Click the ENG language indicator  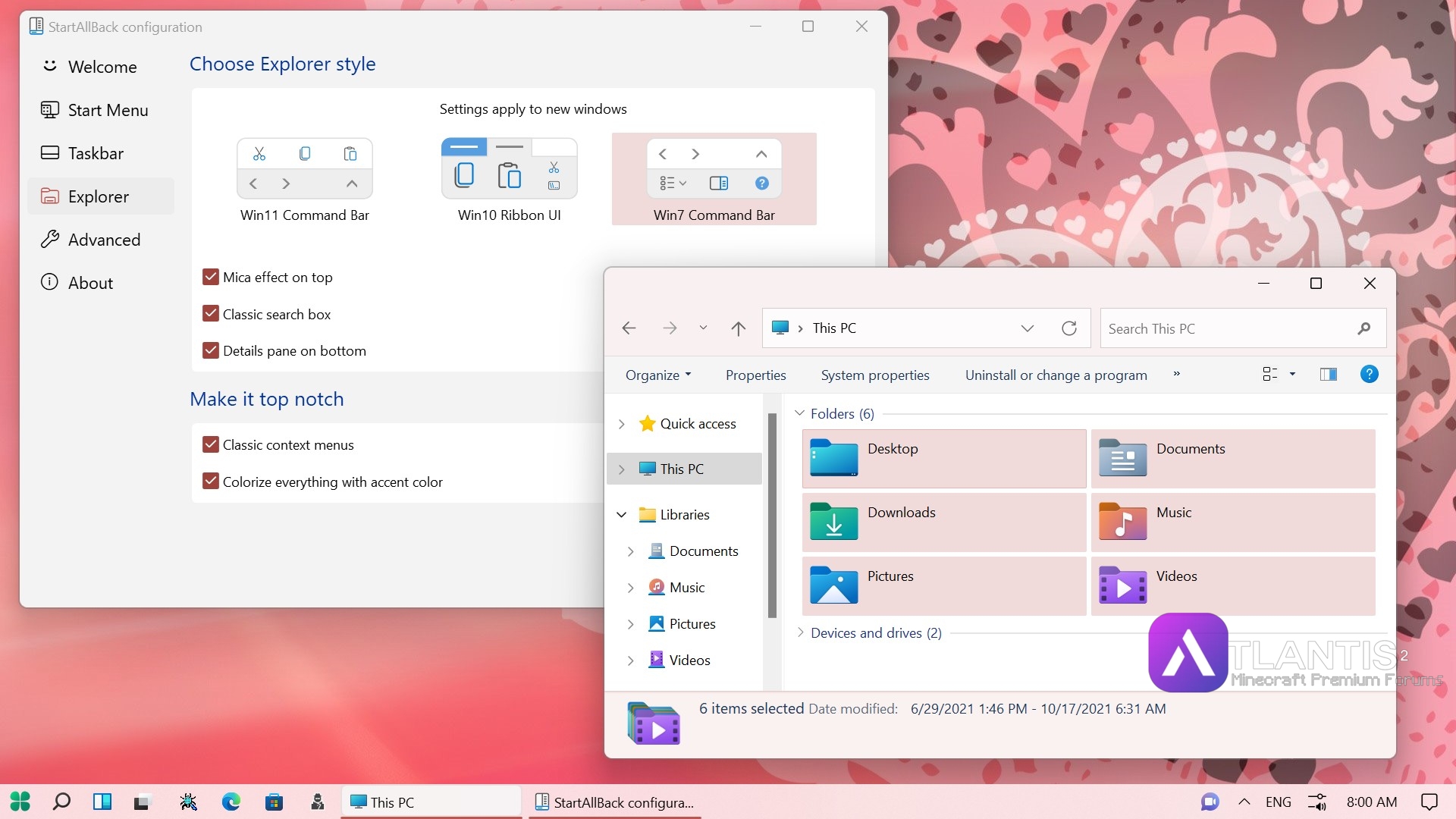coord(1279,802)
